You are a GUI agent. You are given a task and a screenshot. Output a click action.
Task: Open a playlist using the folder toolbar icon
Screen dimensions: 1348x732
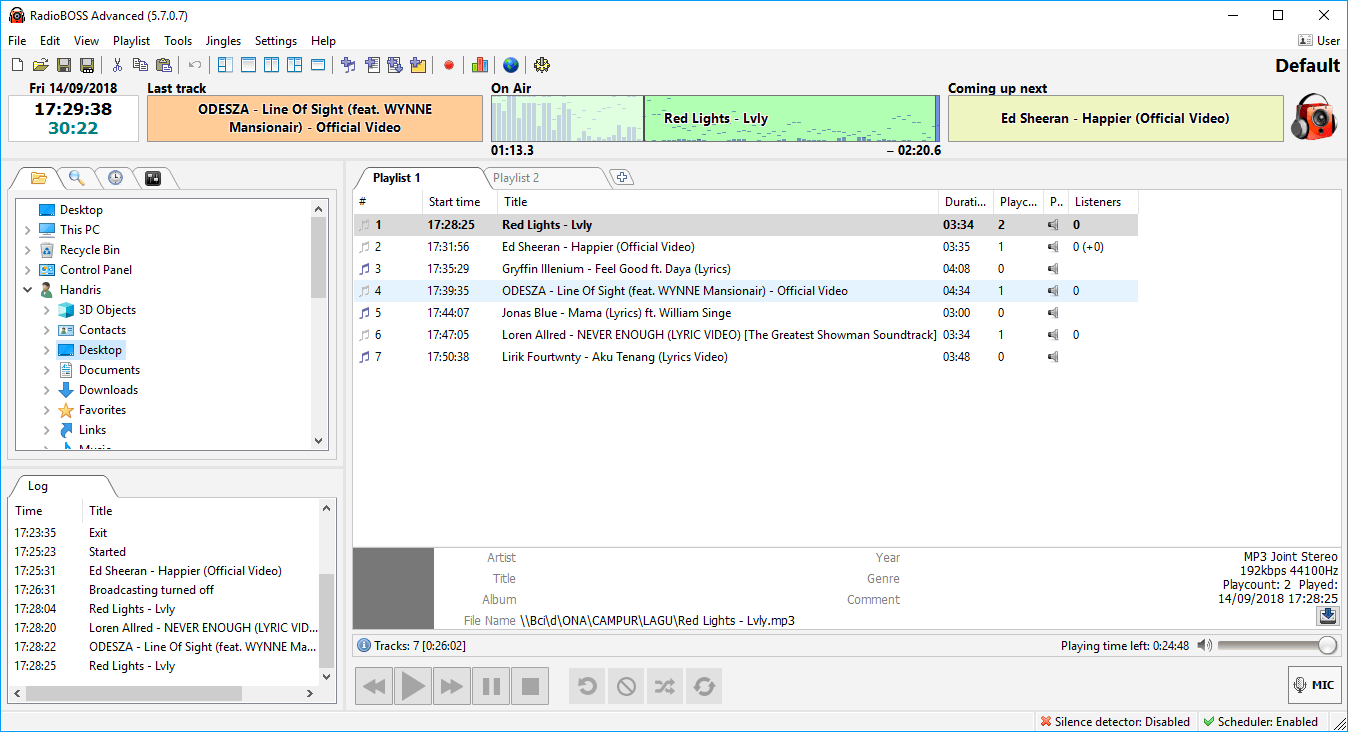40,65
